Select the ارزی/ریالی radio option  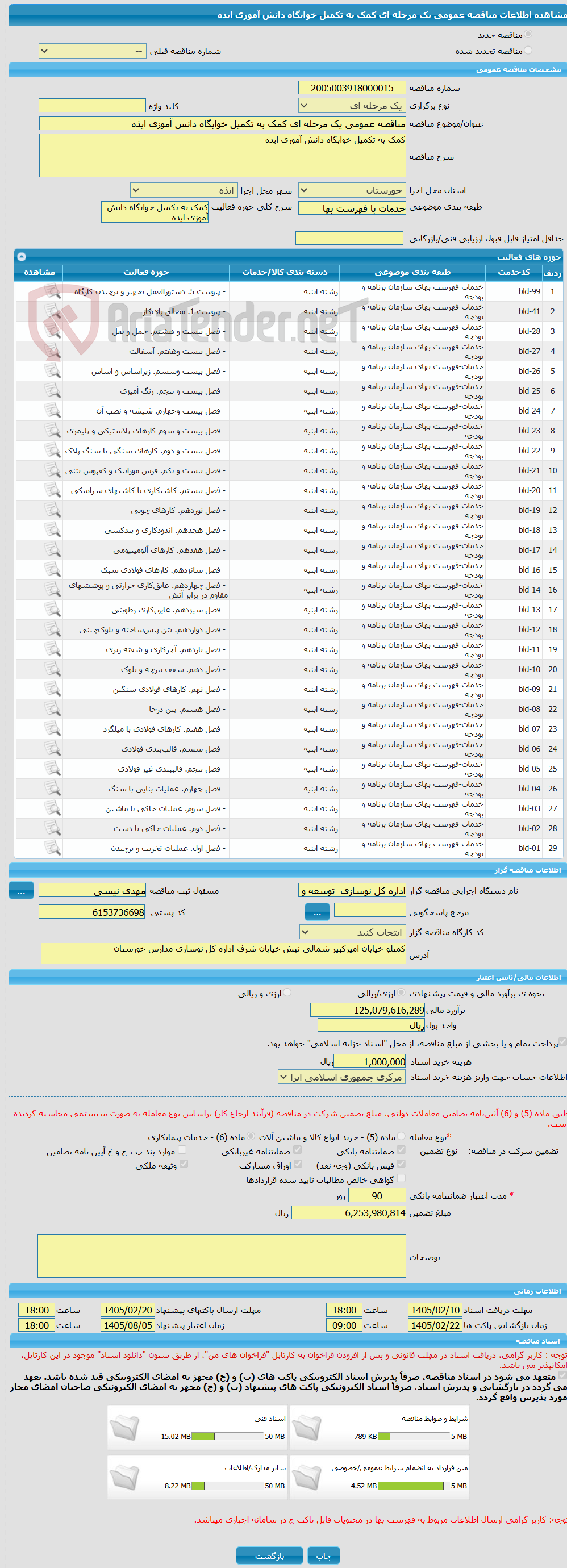401,993
